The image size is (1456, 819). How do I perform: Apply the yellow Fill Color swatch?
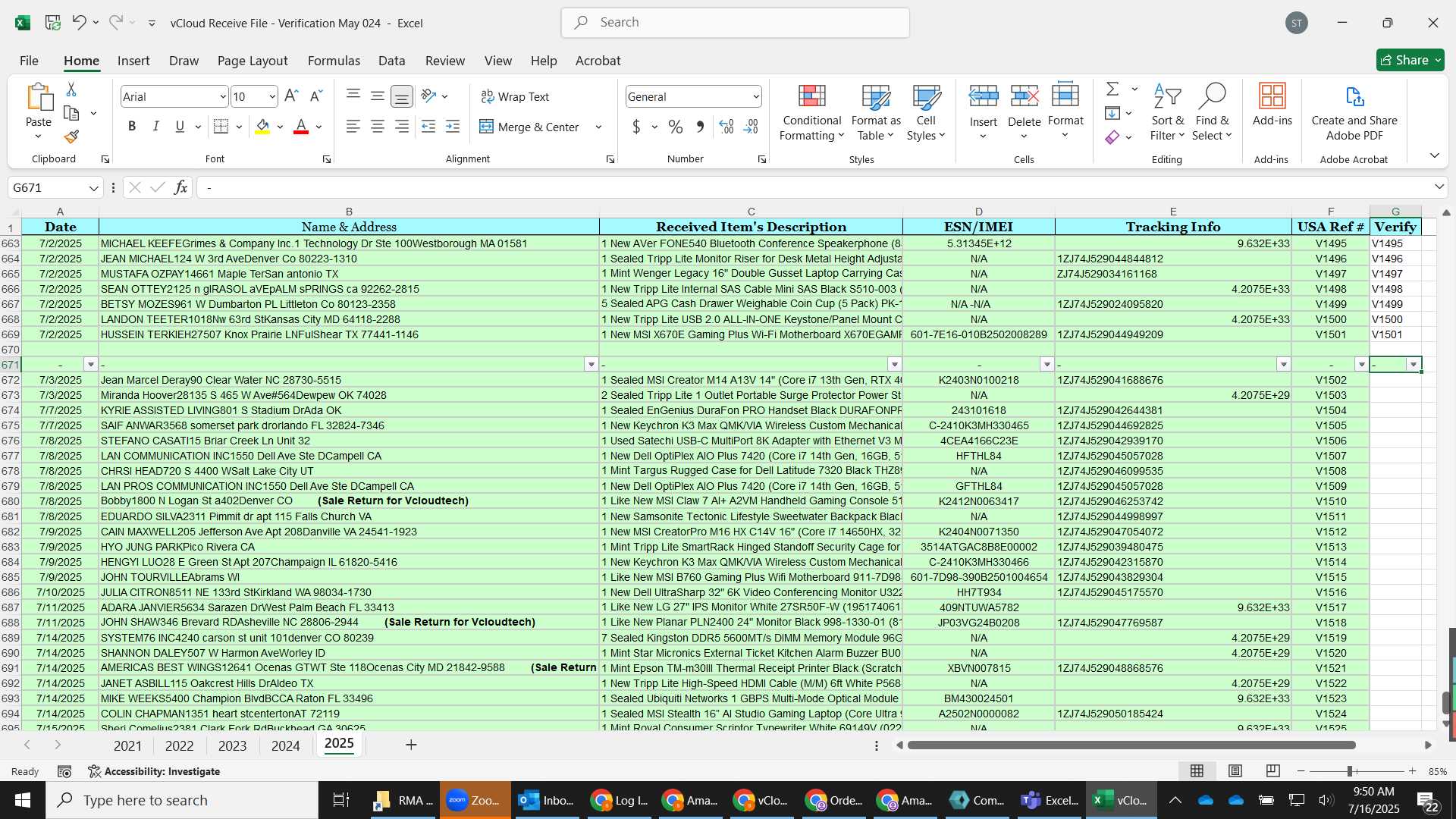click(x=262, y=127)
